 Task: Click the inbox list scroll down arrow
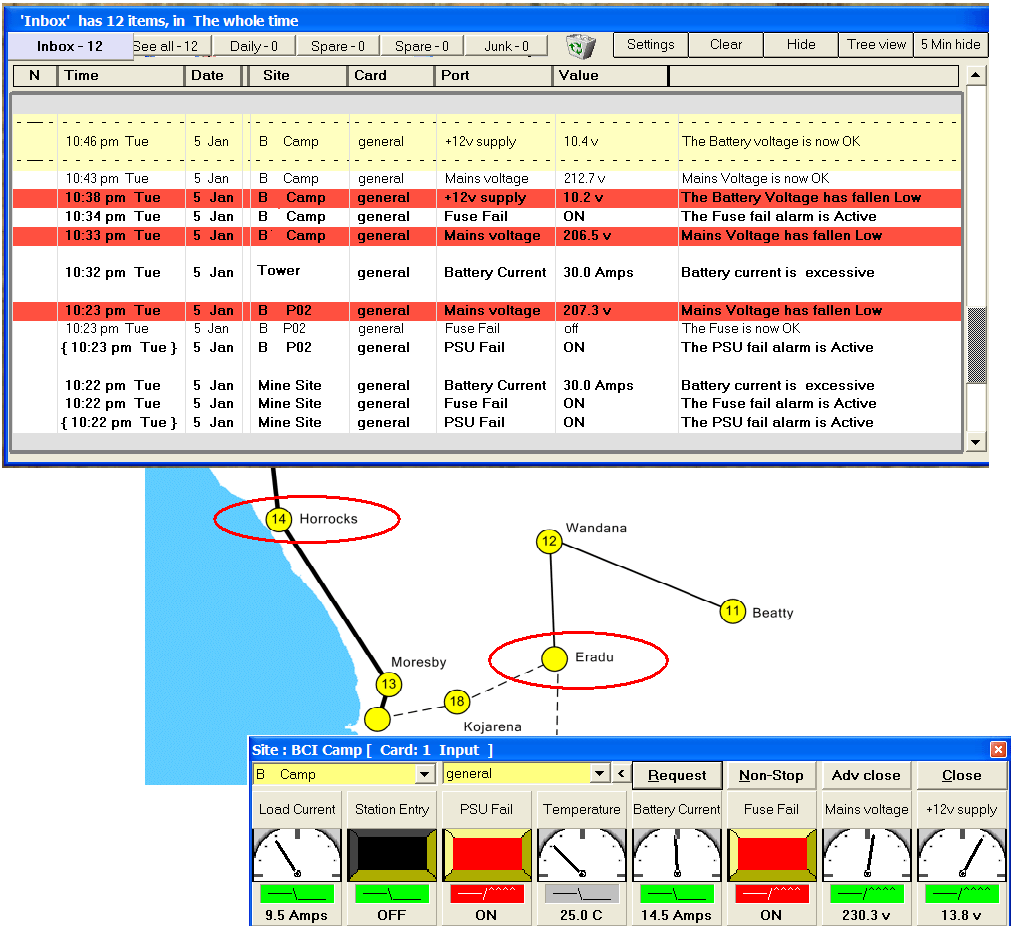click(x=975, y=442)
